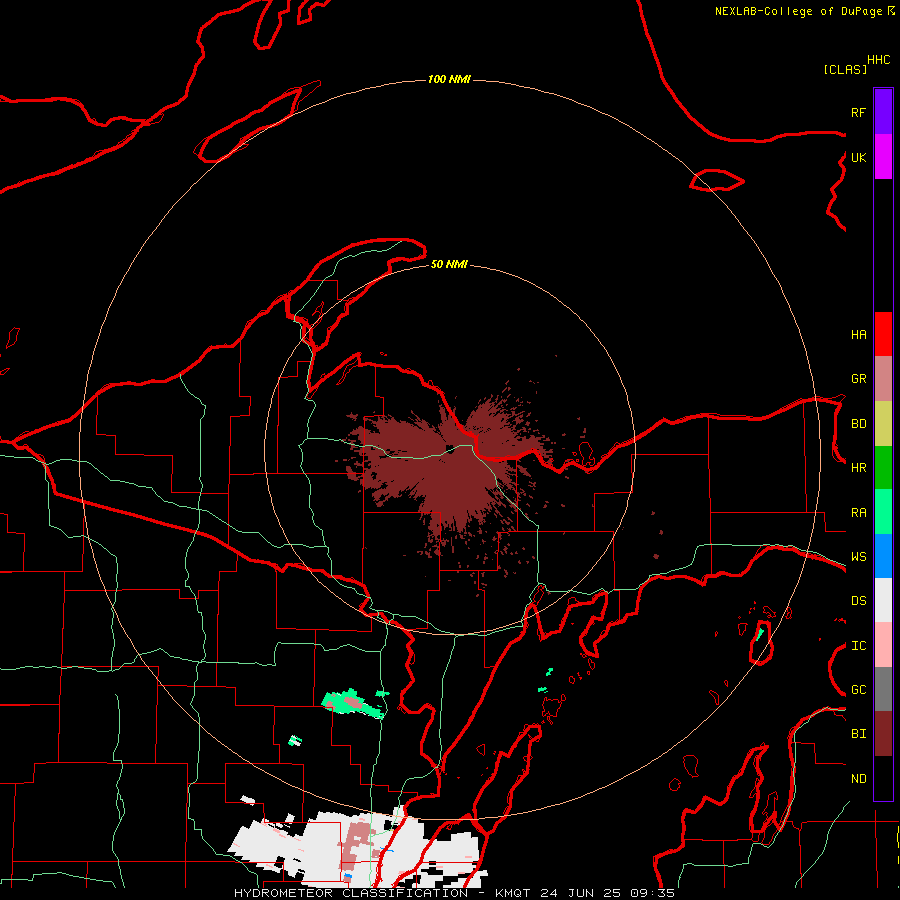
Task: Click the 'WS' legend label
Action: (x=858, y=557)
